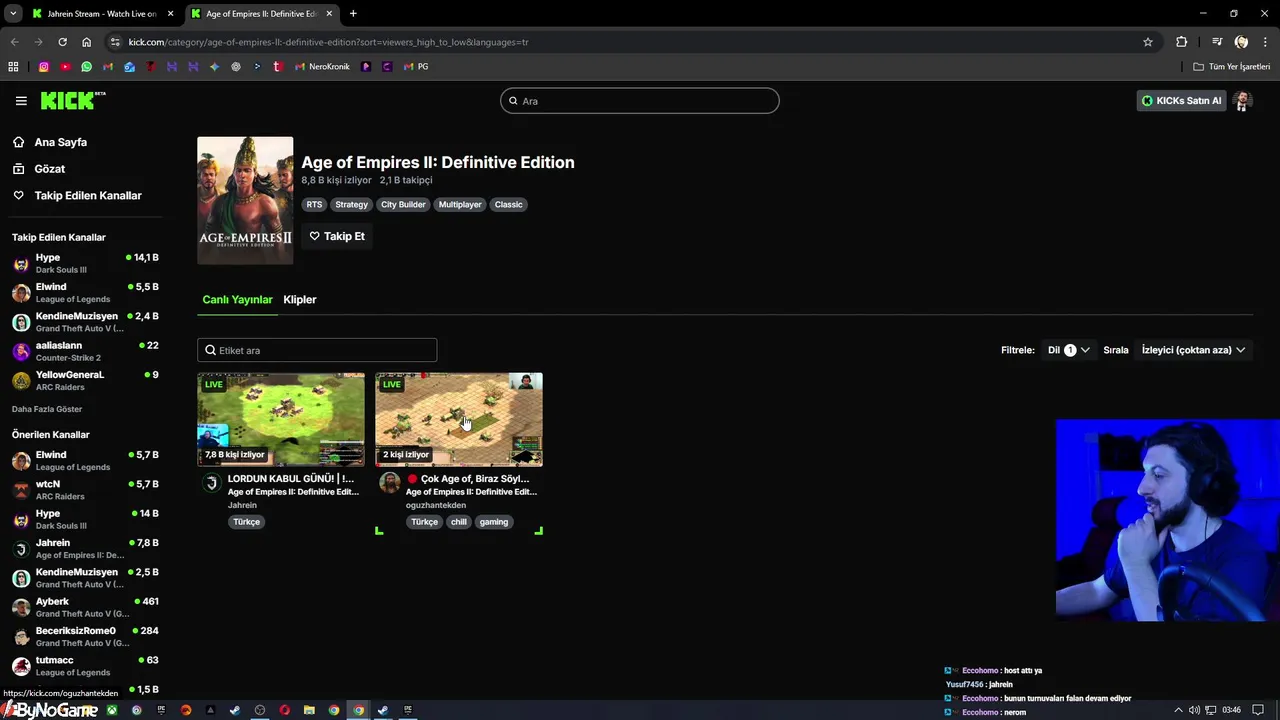Click Türkçe tag under Jahrein stream
The height and width of the screenshot is (720, 1280).
[x=246, y=522]
